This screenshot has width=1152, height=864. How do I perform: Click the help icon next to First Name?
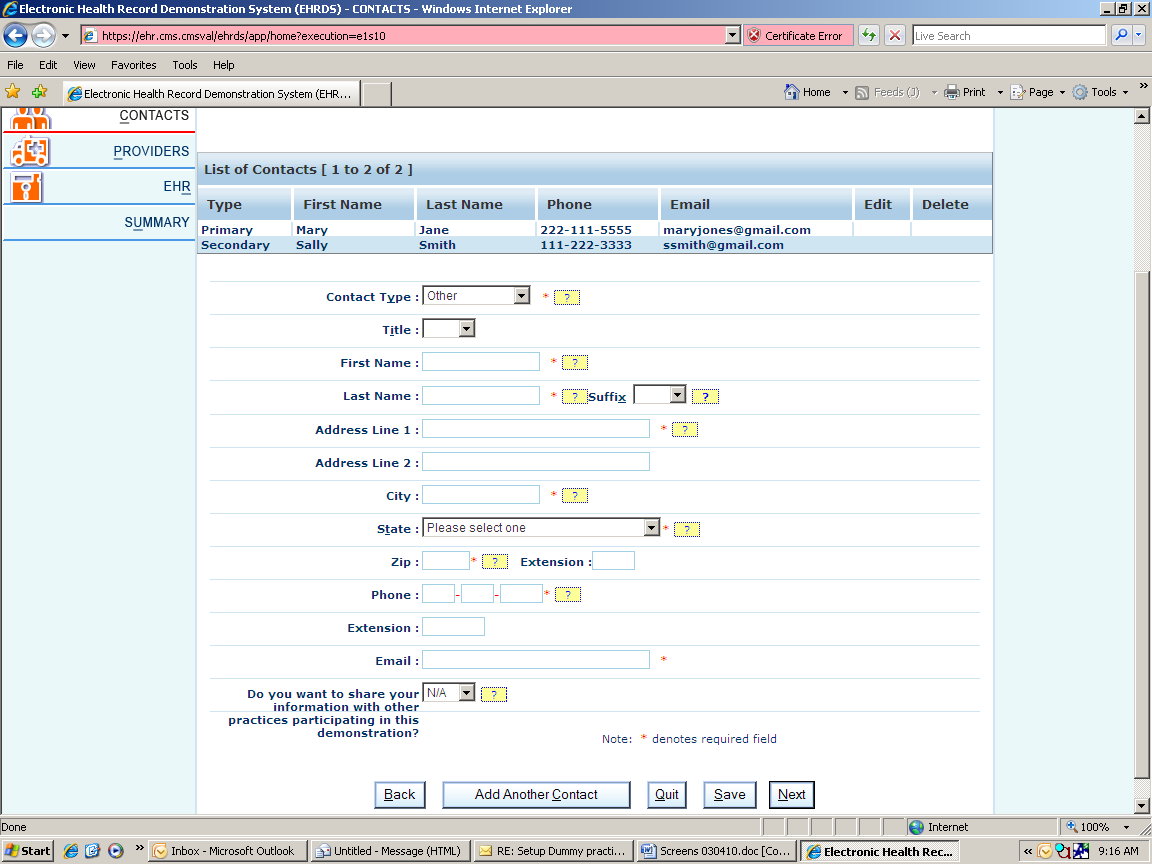pos(575,363)
